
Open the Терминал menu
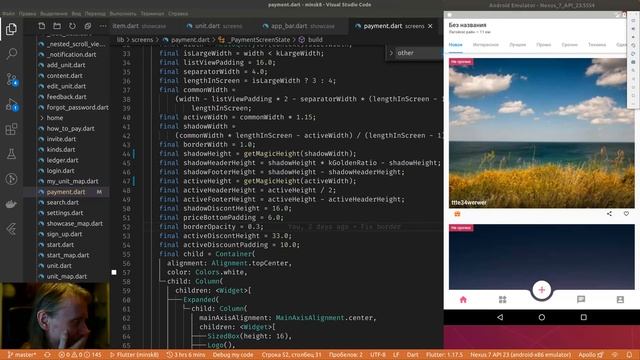[152, 13]
